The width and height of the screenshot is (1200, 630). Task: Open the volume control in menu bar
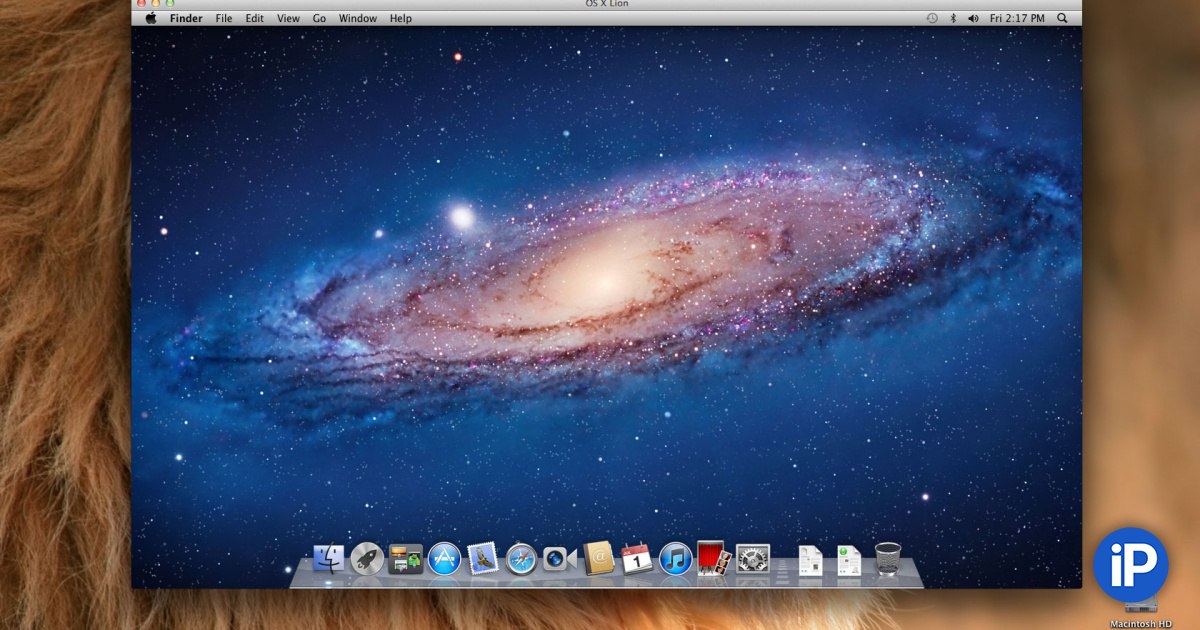[x=973, y=18]
